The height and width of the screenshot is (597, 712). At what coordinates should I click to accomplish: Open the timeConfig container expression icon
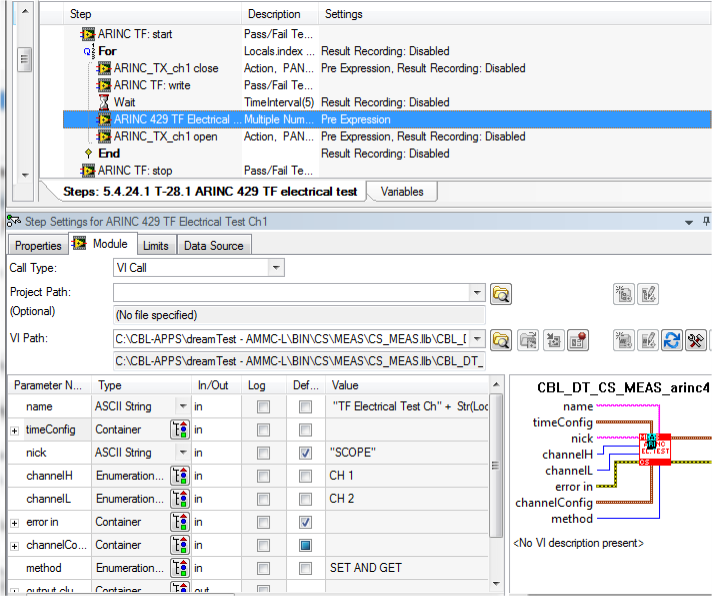pyautogui.click(x=180, y=429)
